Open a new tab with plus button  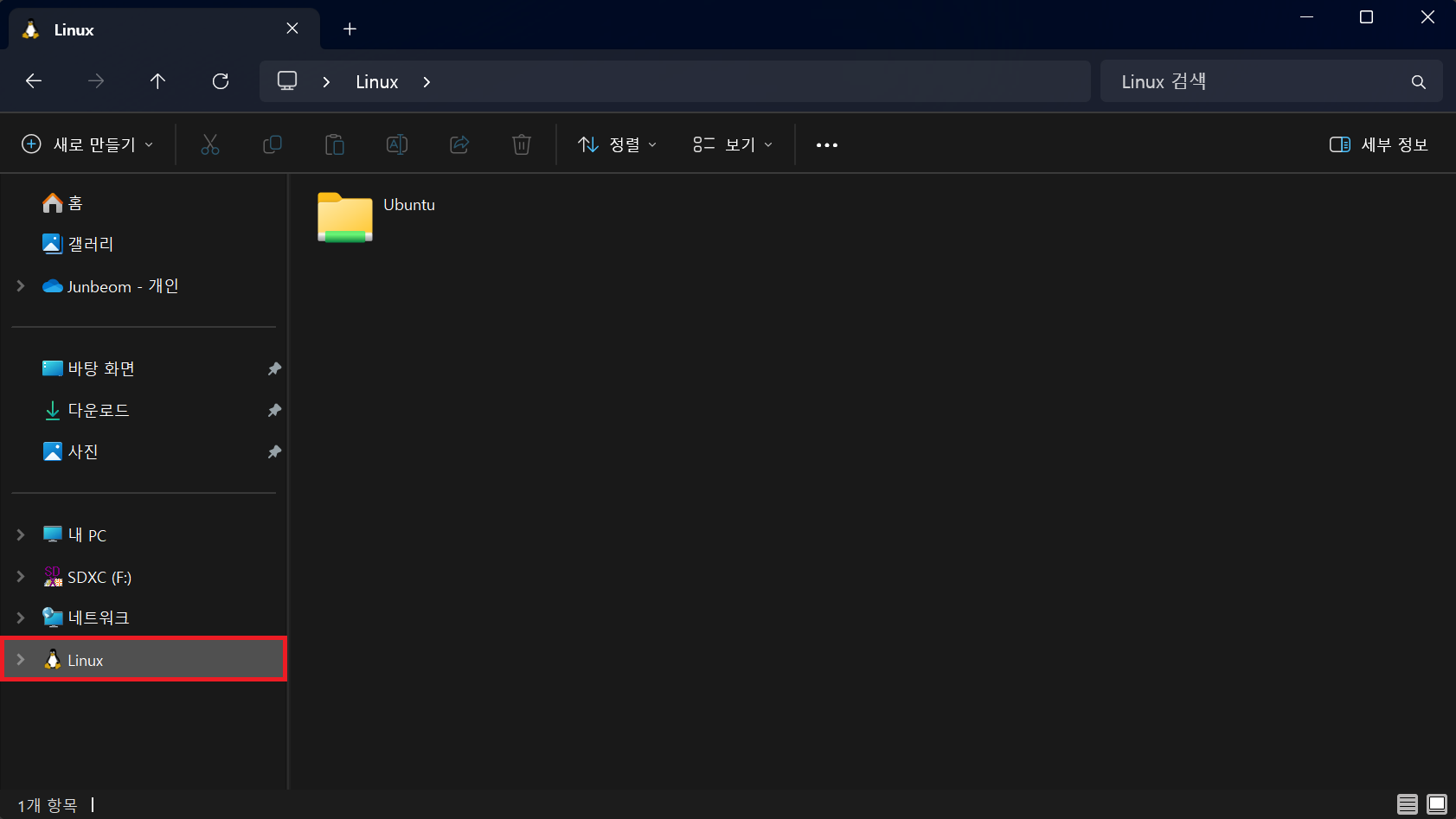point(350,29)
